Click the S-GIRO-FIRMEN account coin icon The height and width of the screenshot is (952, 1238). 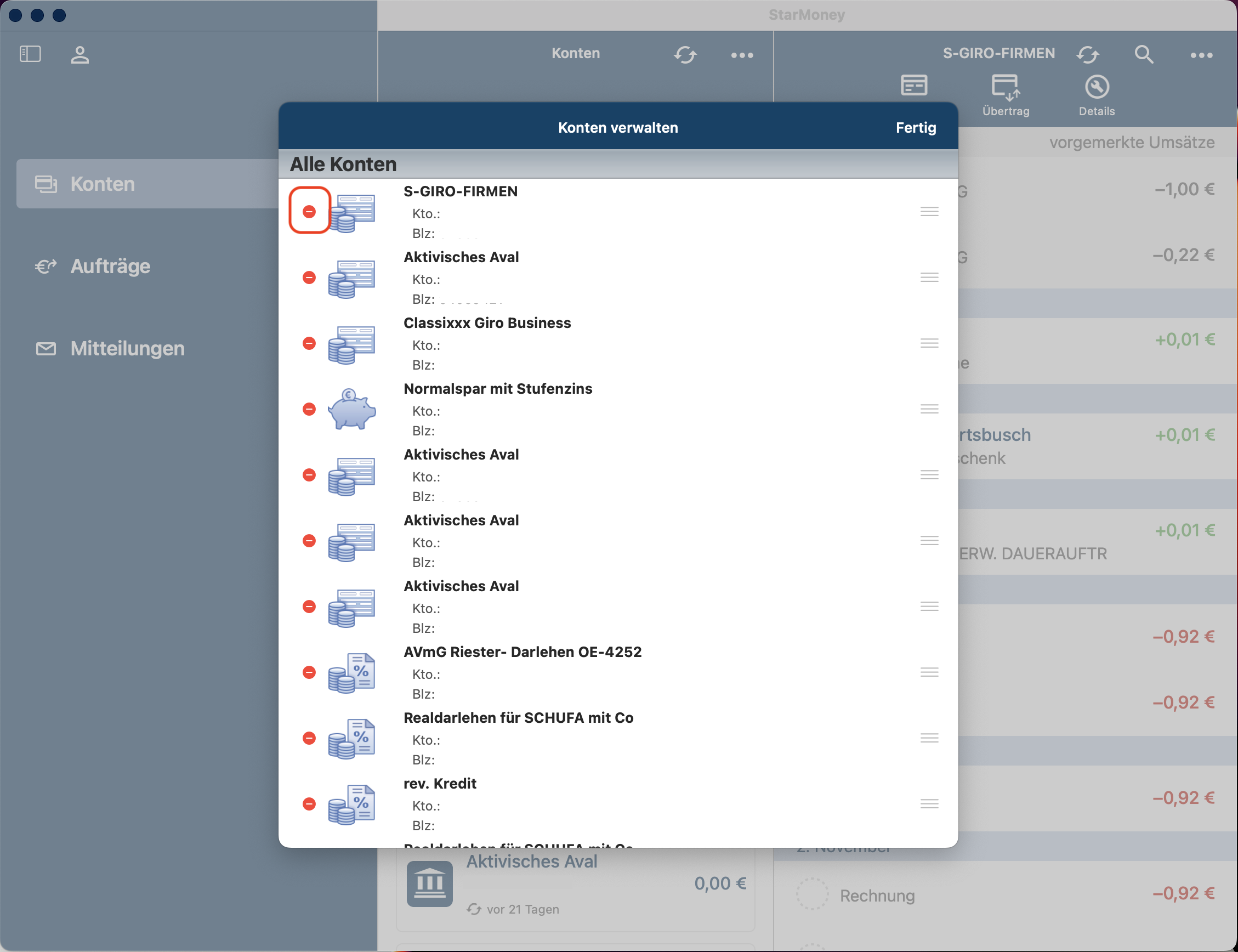coord(351,213)
